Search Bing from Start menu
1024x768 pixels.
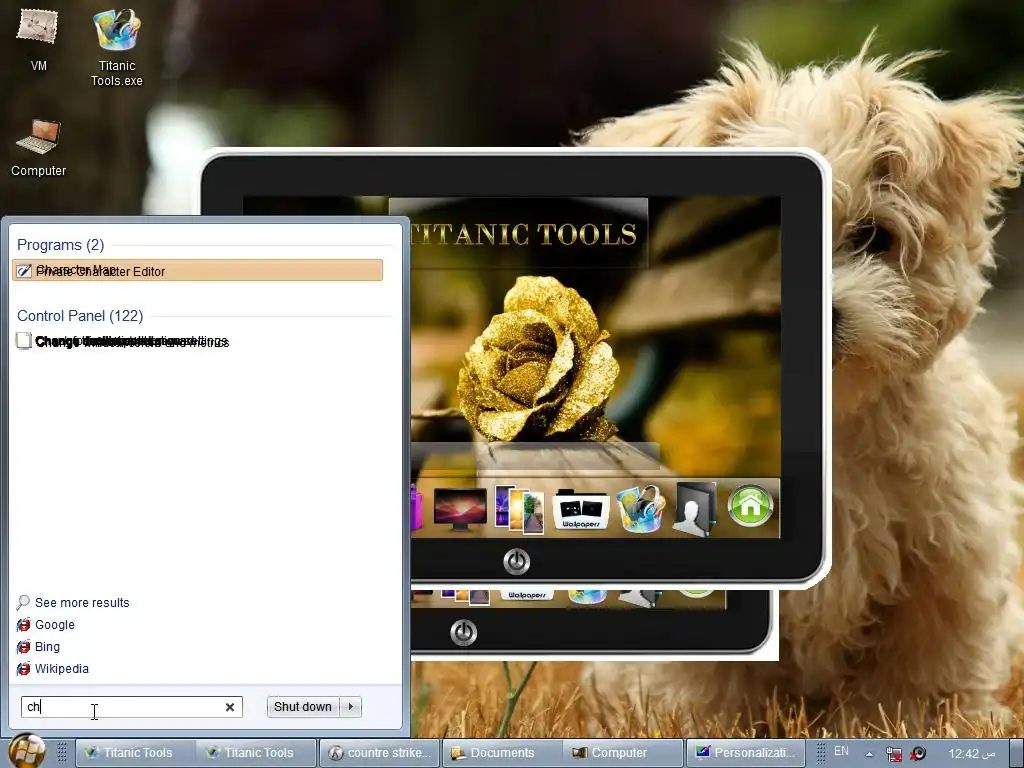[x=47, y=647]
